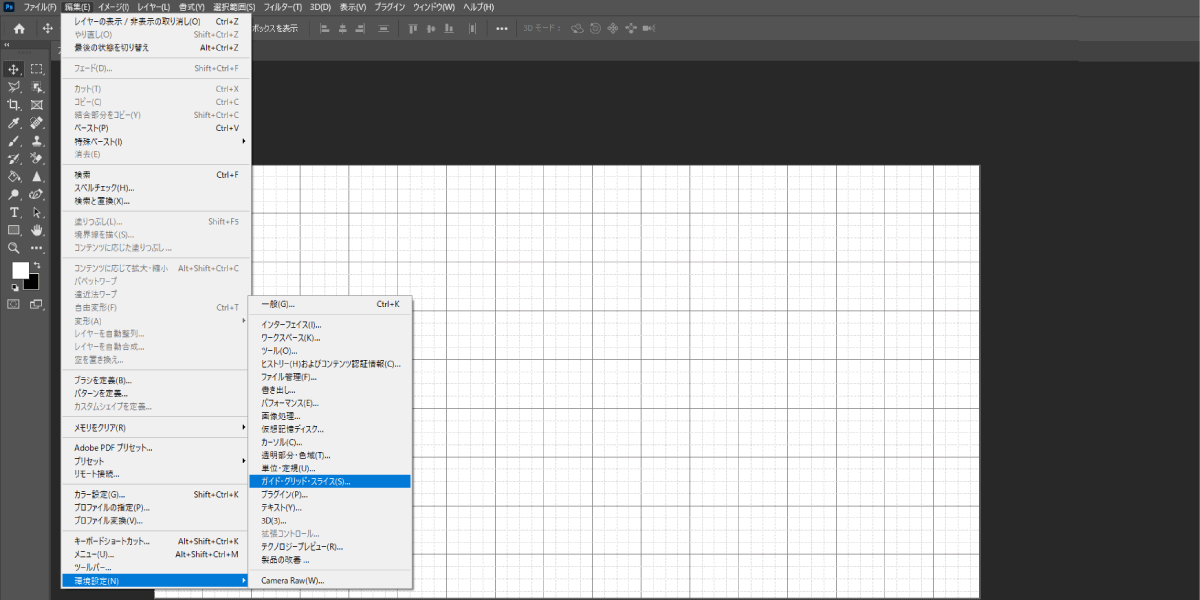The width and height of the screenshot is (1200, 600).
Task: Toggle Quick Mask mode icon
Action: coord(14,304)
